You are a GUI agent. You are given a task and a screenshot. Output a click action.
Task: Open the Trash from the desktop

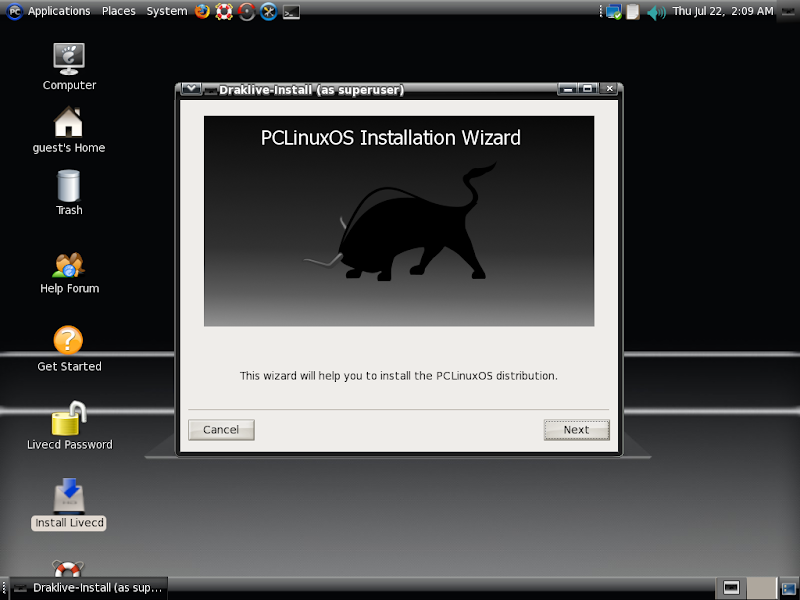68,183
